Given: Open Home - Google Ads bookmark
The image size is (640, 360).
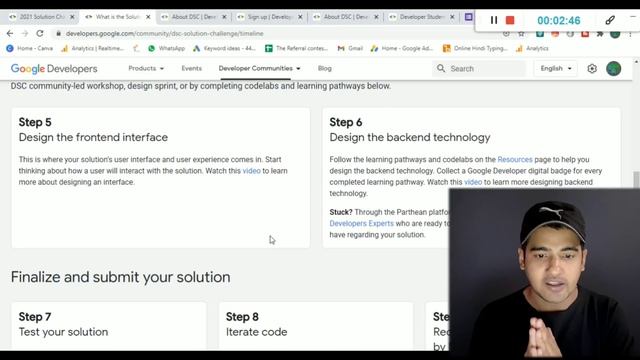Looking at the screenshot, I should tap(402, 48).
